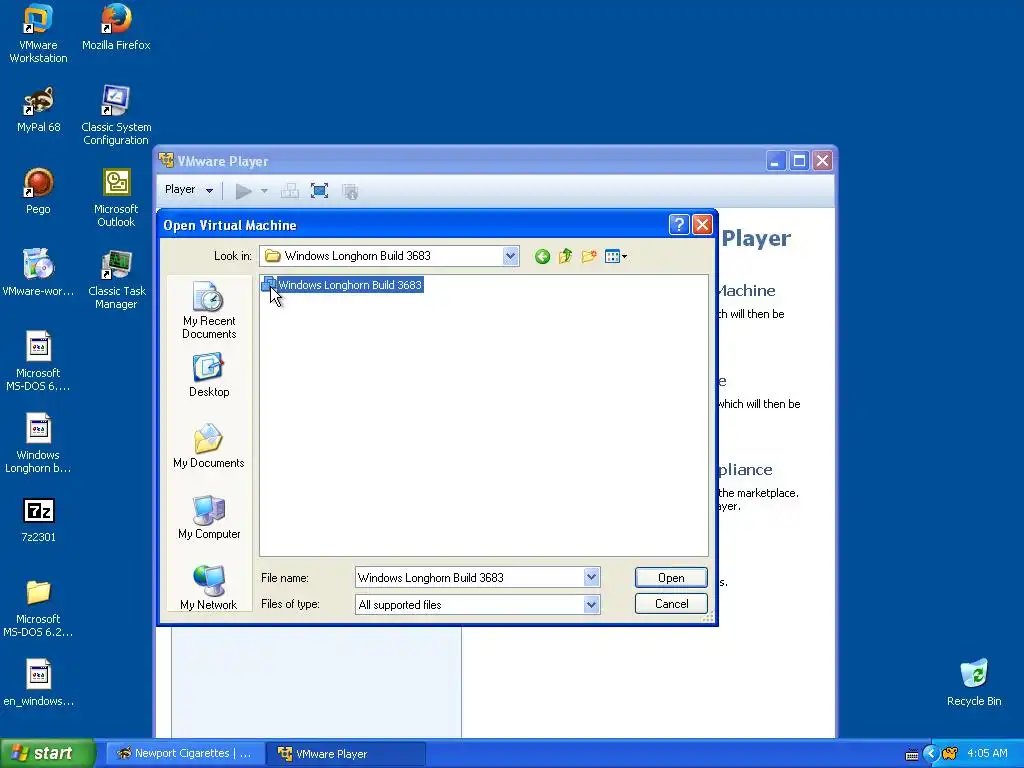
Task: Select the 7z2301 desktop icon
Action: (x=38, y=520)
